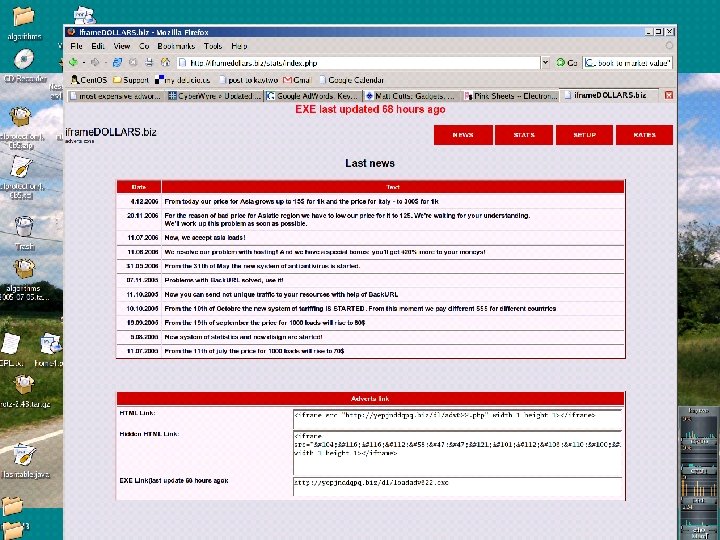Open the File menu
Image resolution: width=720 pixels, height=540 pixels.
[76, 46]
